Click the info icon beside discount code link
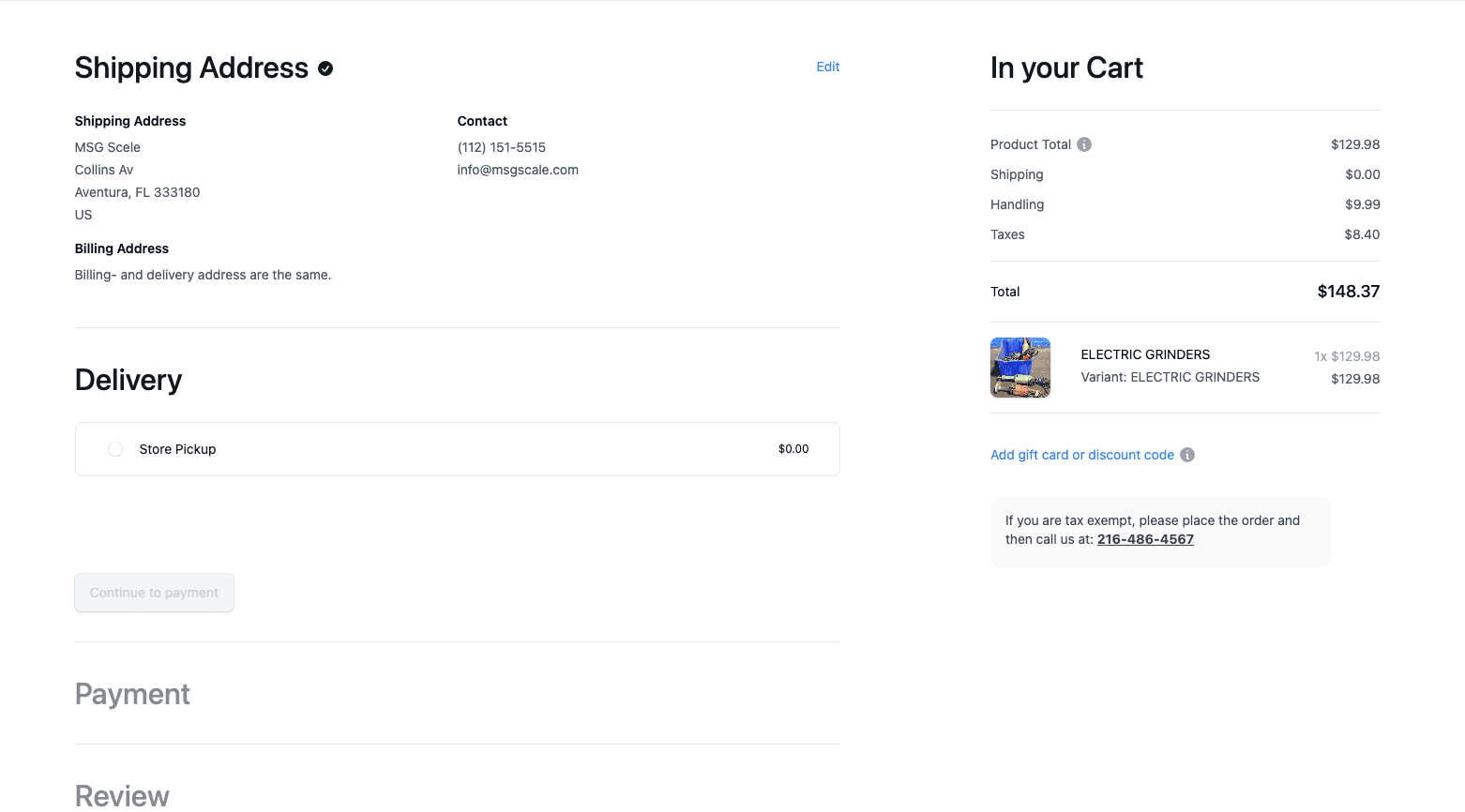 coord(1187,454)
